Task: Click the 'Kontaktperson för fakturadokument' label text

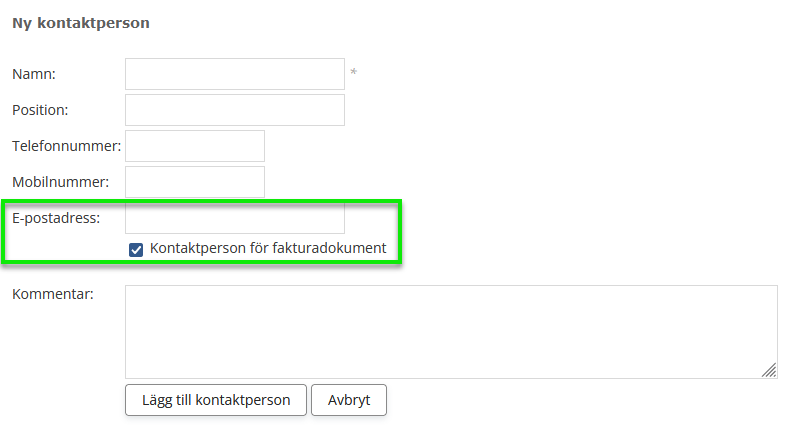Action: (x=268, y=248)
